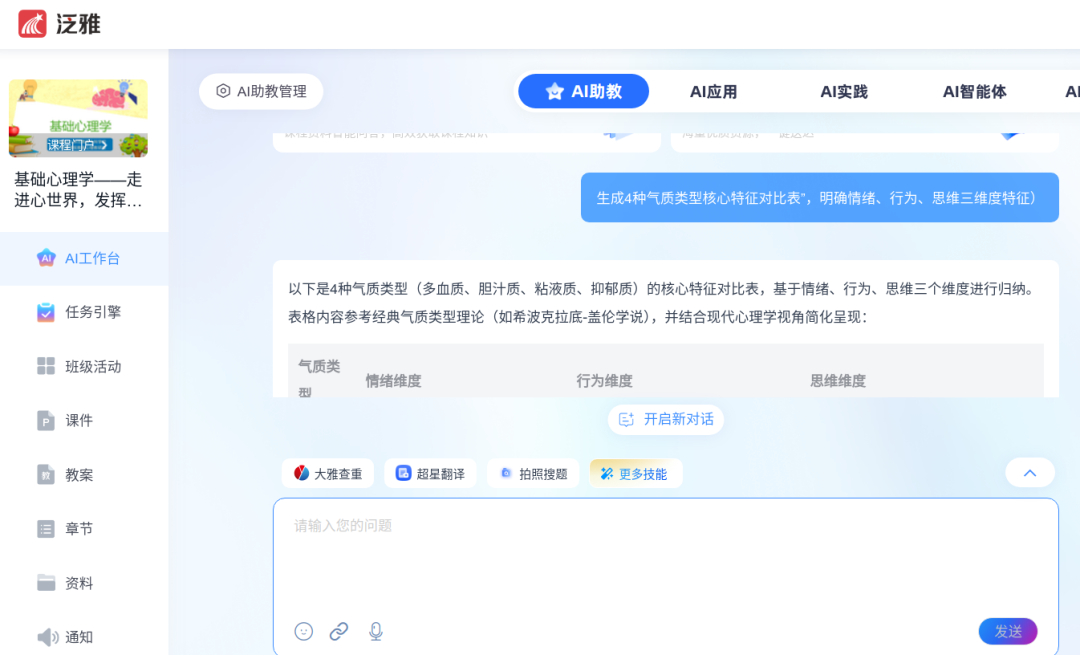The height and width of the screenshot is (655, 1080).
Task: Click the link attachment icon
Action: 339,631
